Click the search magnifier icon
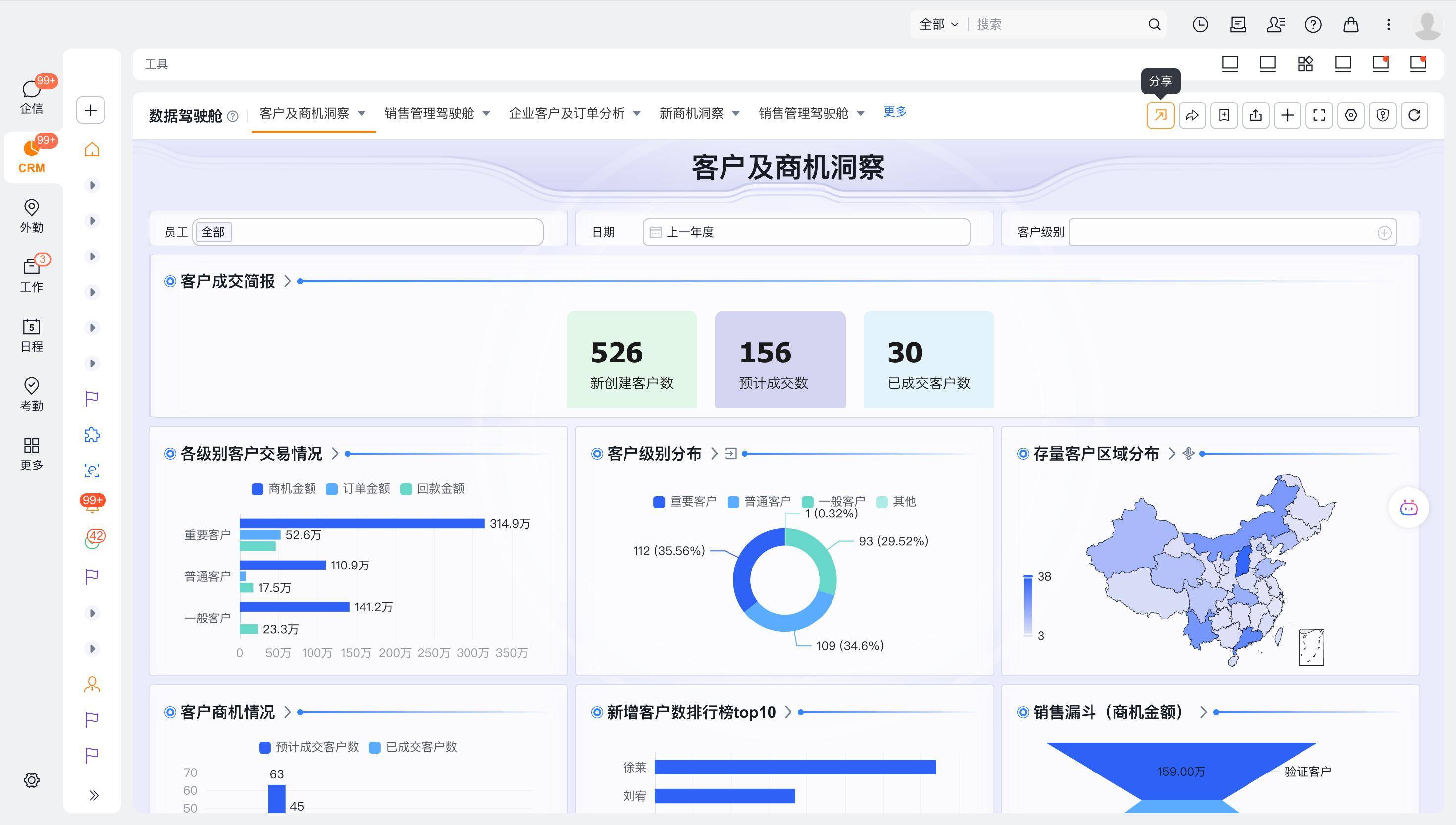Screen dimensions: 1456x825 point(1154,24)
